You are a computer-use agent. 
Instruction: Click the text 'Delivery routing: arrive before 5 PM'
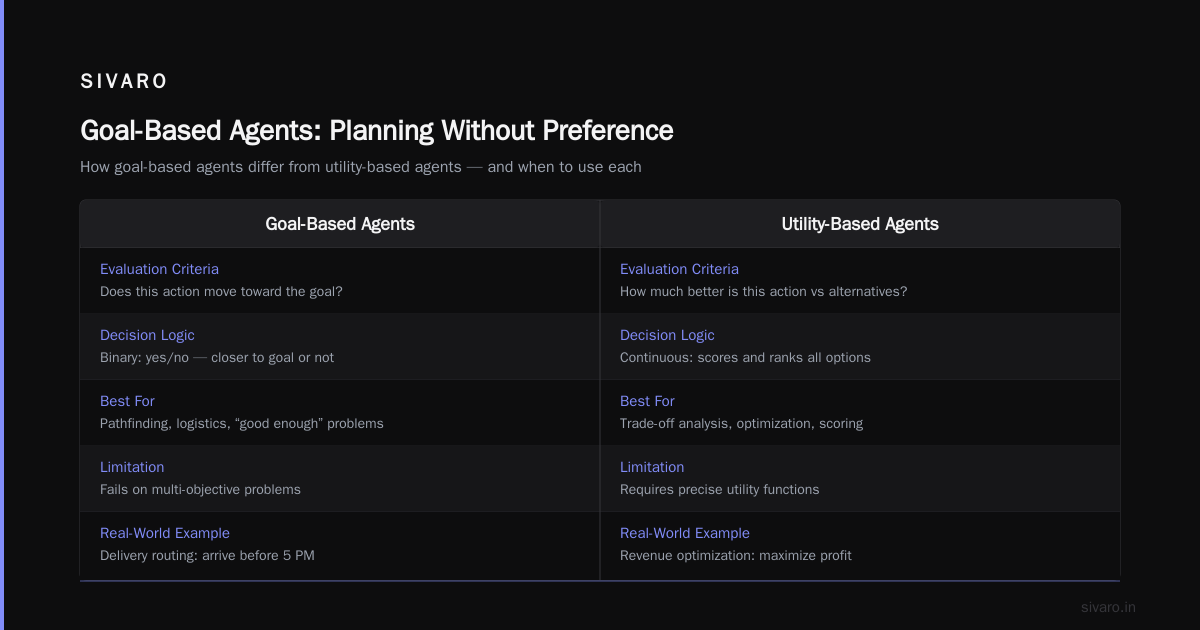point(207,555)
